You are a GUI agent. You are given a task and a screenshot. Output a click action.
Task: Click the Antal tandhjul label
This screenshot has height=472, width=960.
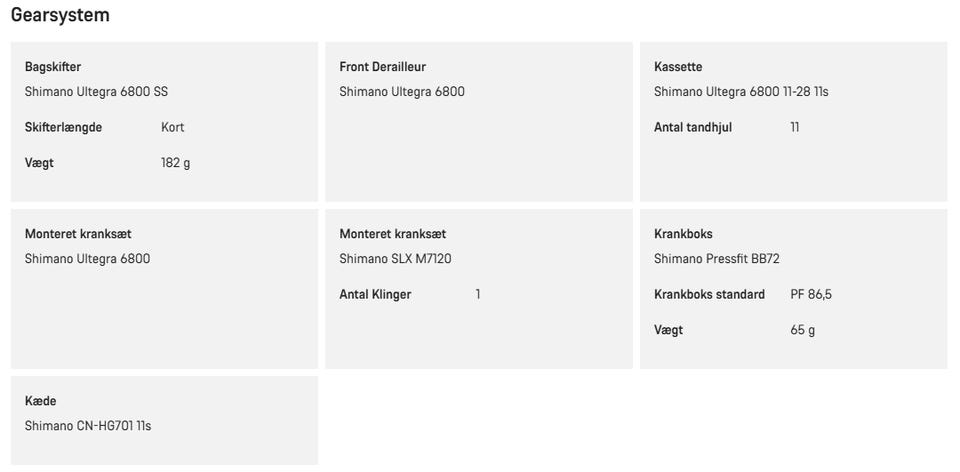(693, 127)
